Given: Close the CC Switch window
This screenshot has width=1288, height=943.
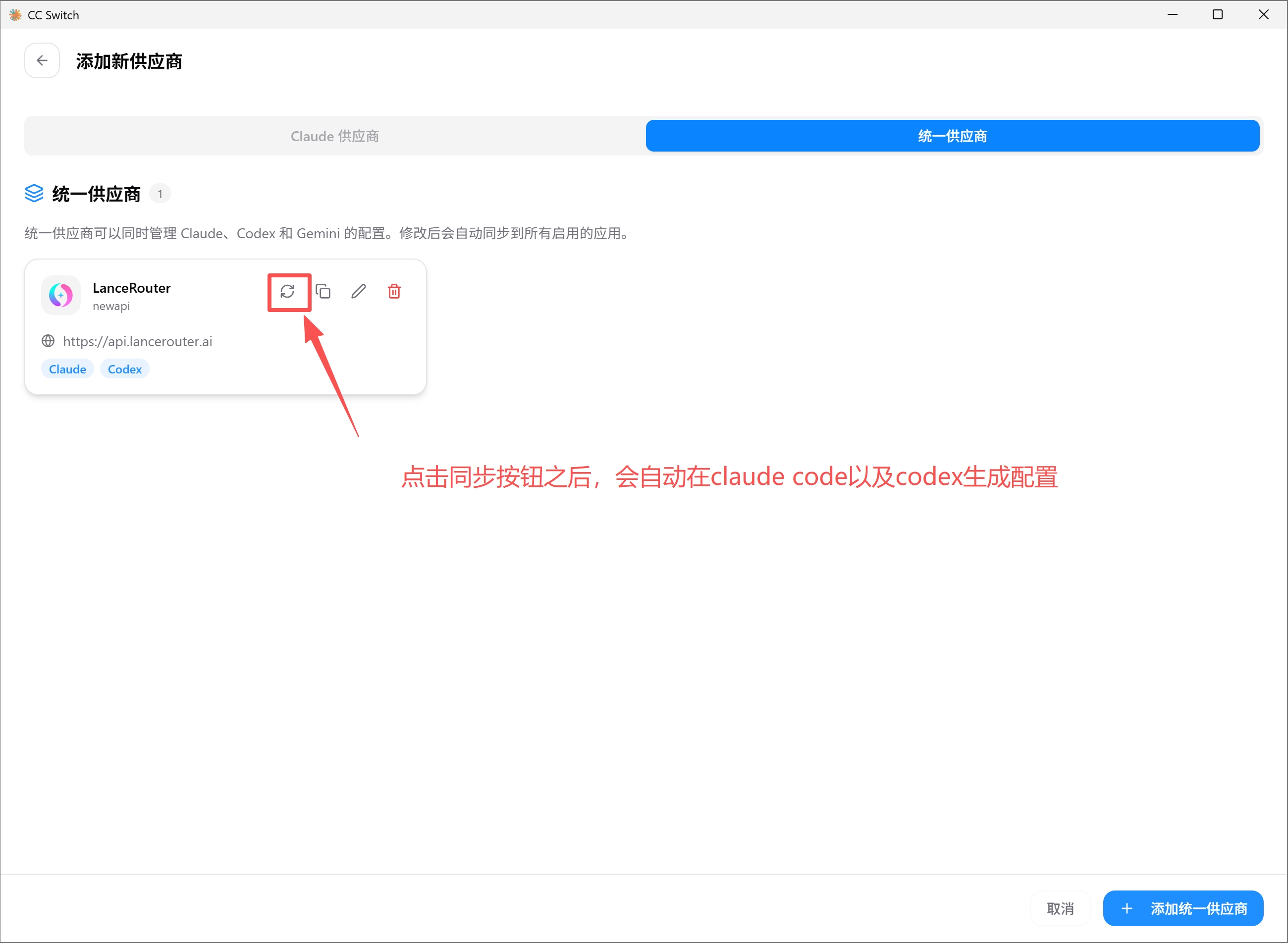Looking at the screenshot, I should click(x=1263, y=15).
